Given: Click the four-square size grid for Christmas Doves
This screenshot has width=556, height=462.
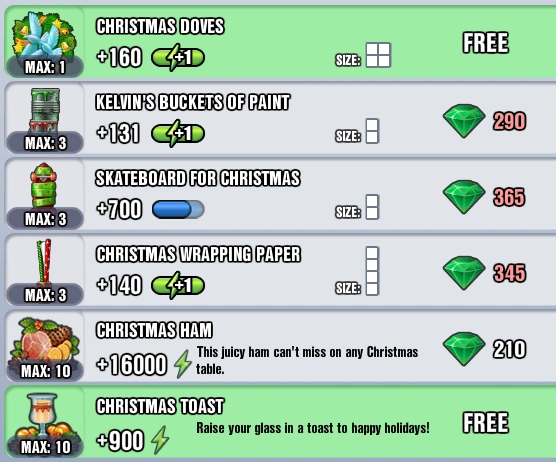Looking at the screenshot, I should 378,55.
